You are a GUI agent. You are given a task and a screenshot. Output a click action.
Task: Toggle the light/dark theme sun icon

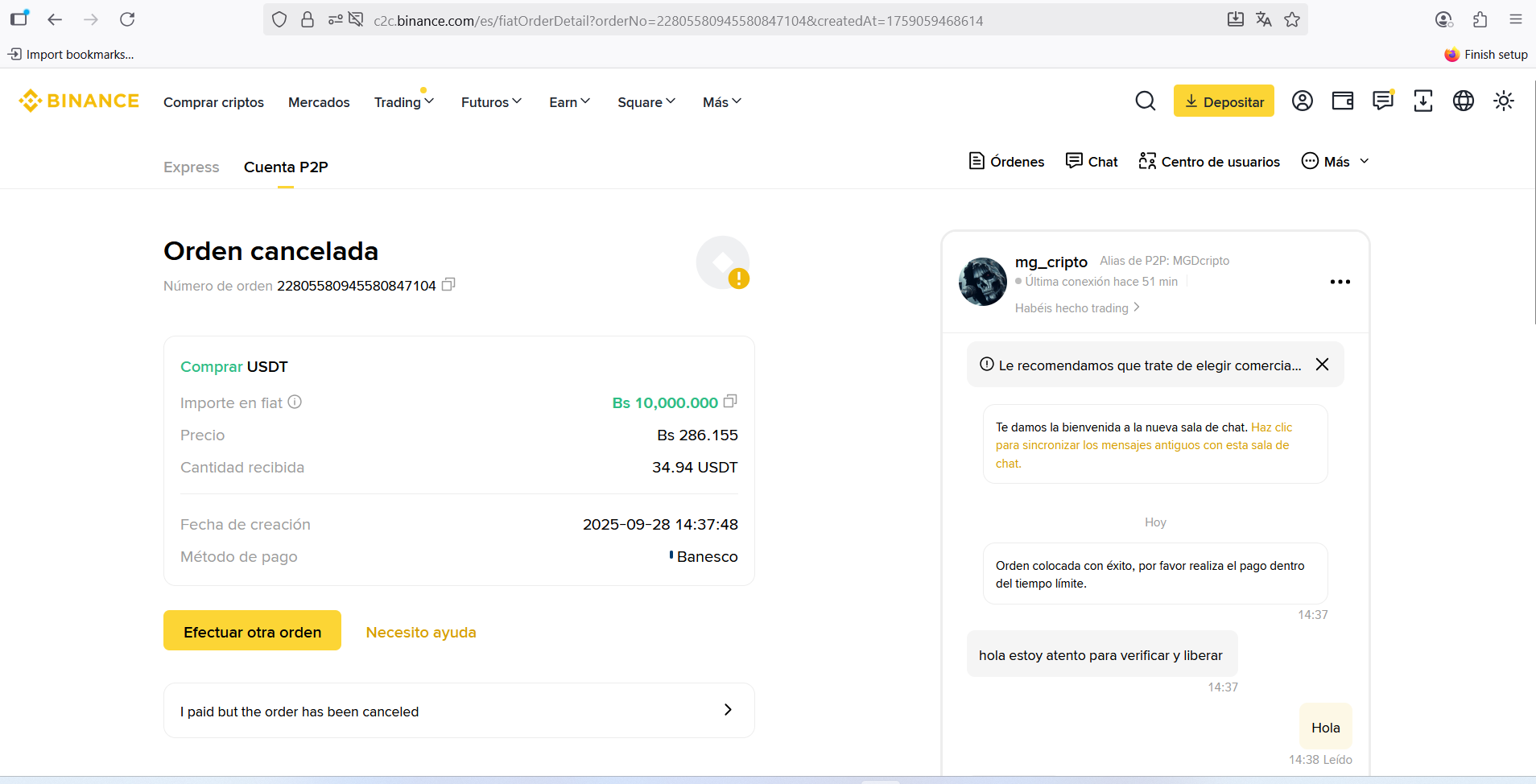click(1504, 101)
